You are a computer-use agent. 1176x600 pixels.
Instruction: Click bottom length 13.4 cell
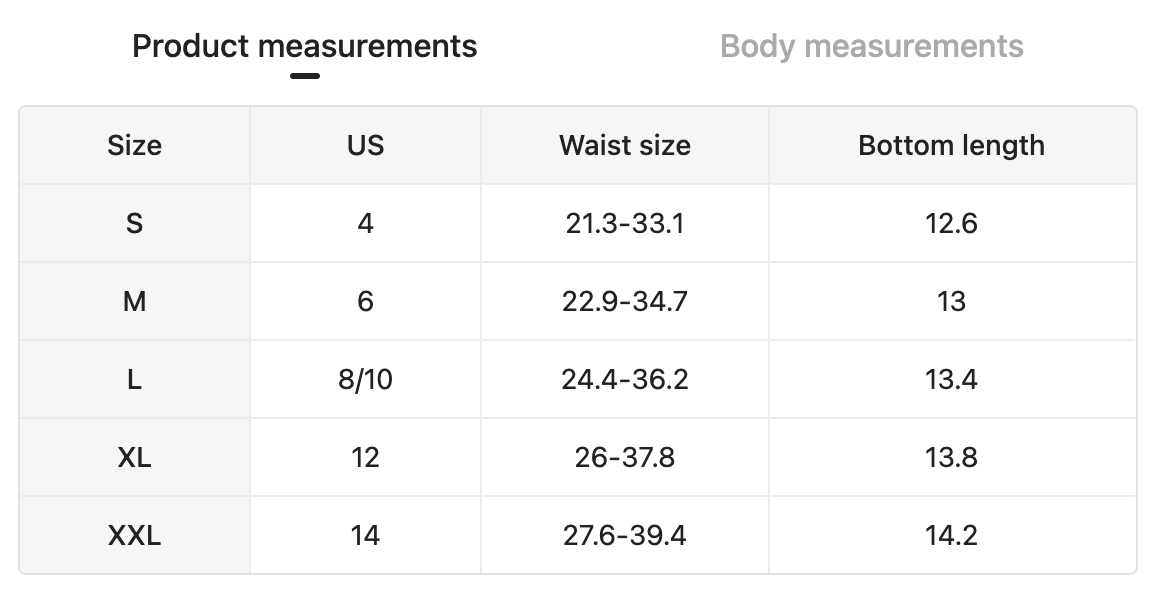pyautogui.click(x=952, y=380)
